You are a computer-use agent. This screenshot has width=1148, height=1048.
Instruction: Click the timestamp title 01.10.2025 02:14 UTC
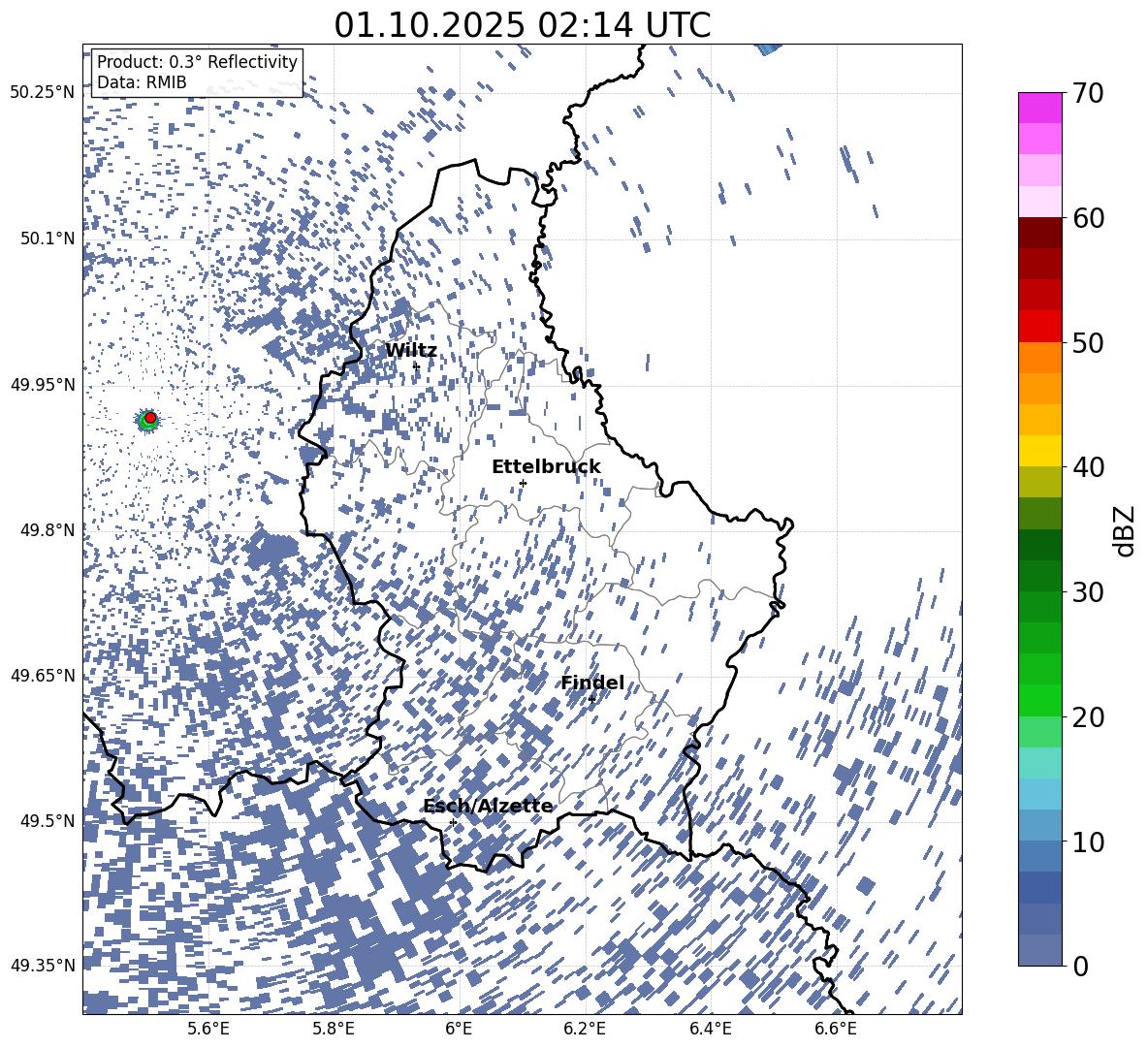tap(522, 25)
